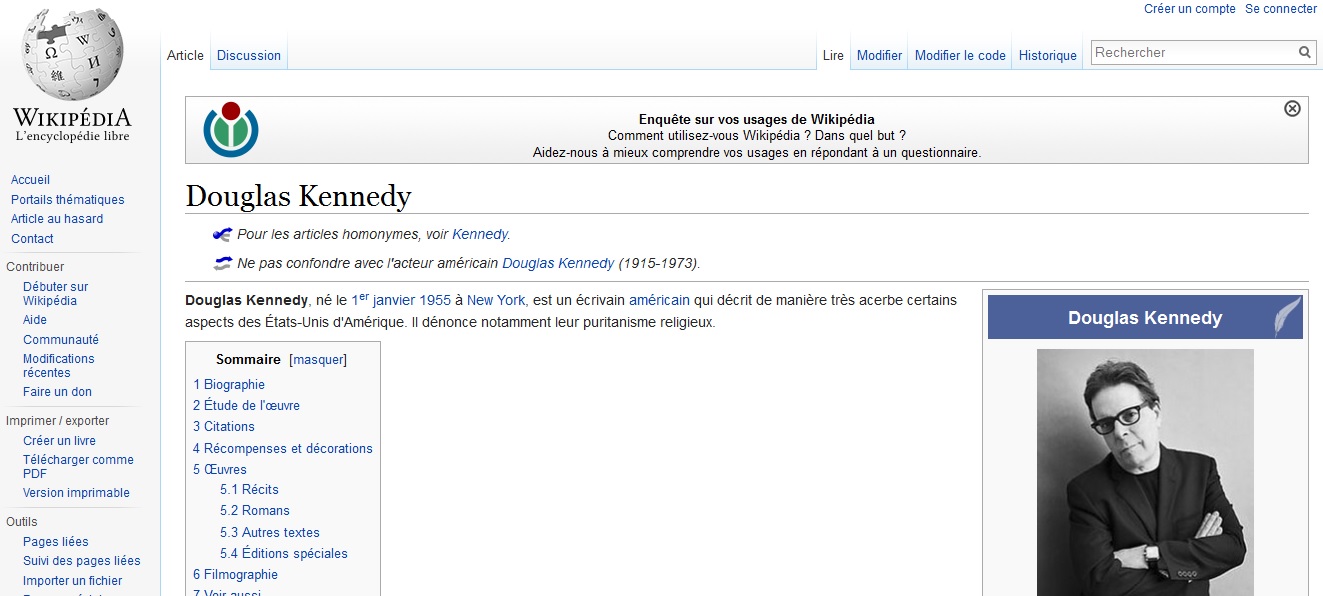The image size is (1323, 596).
Task: Switch to the Discussion tab
Action: tap(249, 56)
